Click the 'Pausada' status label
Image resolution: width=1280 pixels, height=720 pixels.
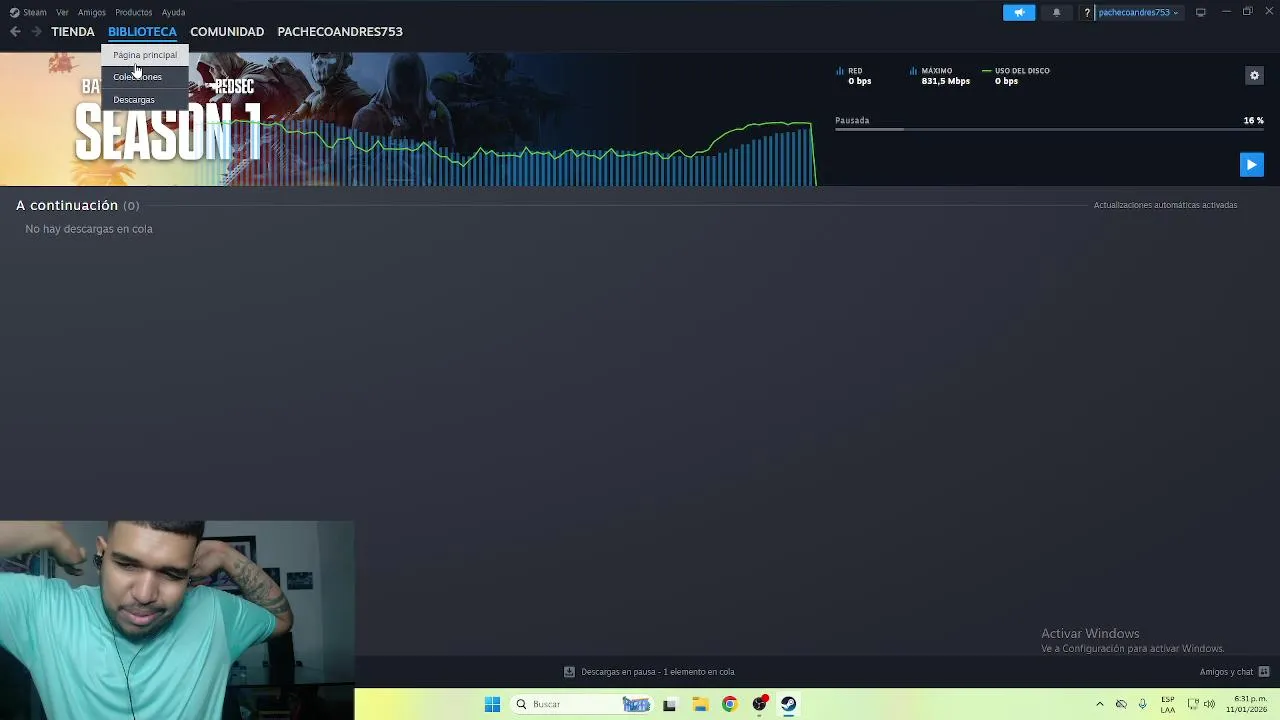(x=852, y=120)
